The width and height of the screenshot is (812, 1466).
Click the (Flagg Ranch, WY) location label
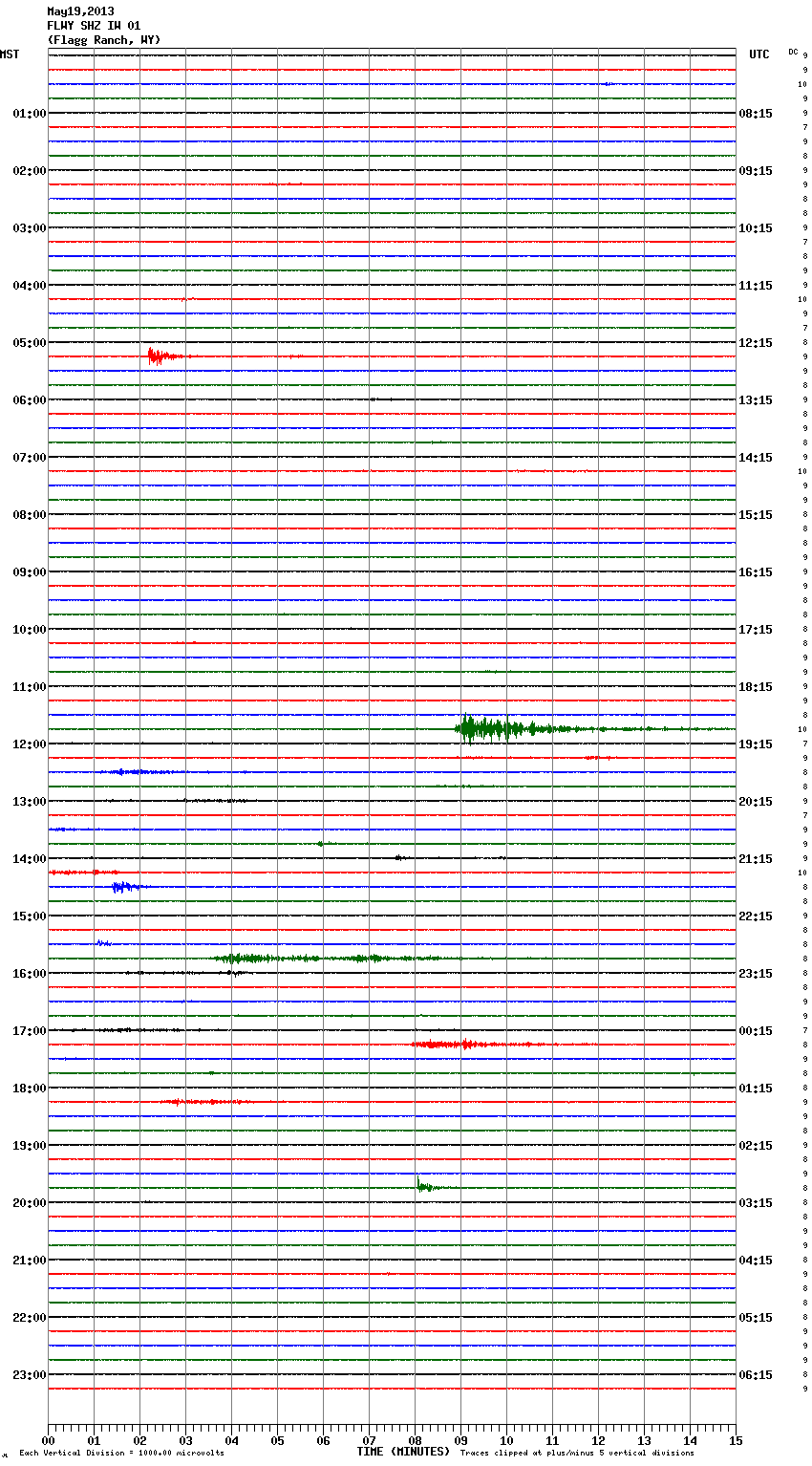[104, 40]
